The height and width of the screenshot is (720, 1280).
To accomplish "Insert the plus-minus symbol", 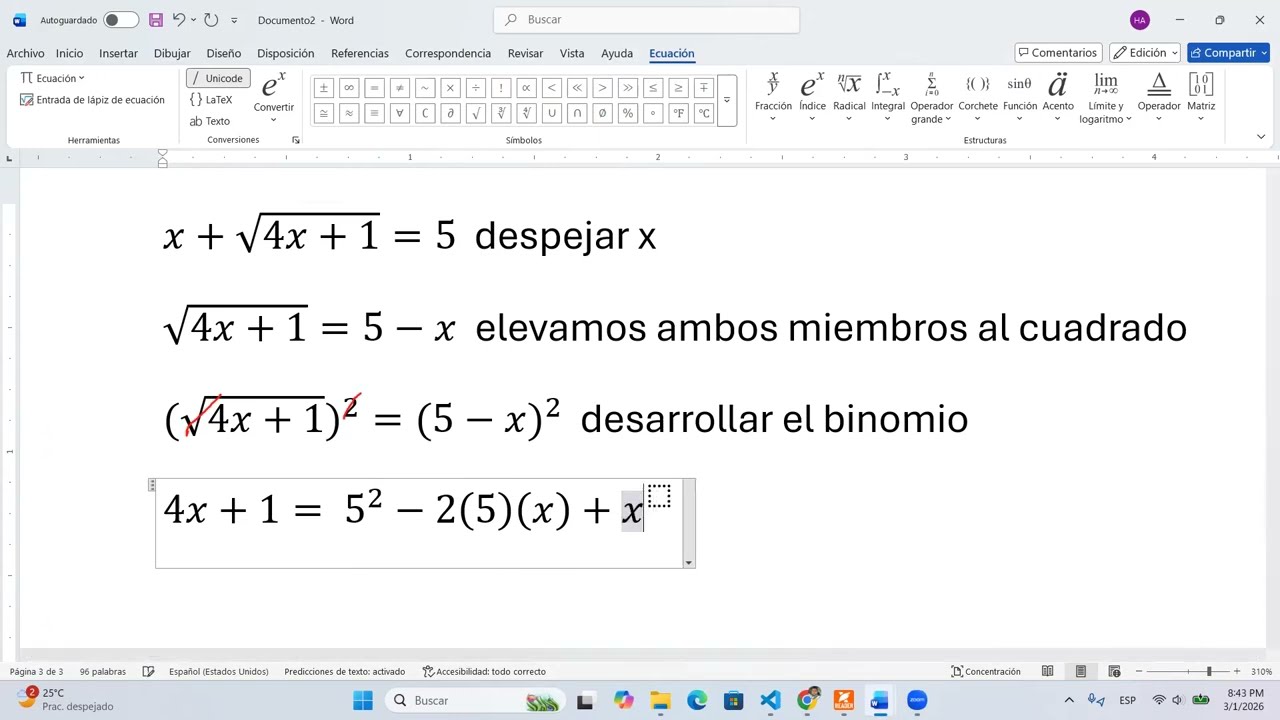I will [323, 88].
